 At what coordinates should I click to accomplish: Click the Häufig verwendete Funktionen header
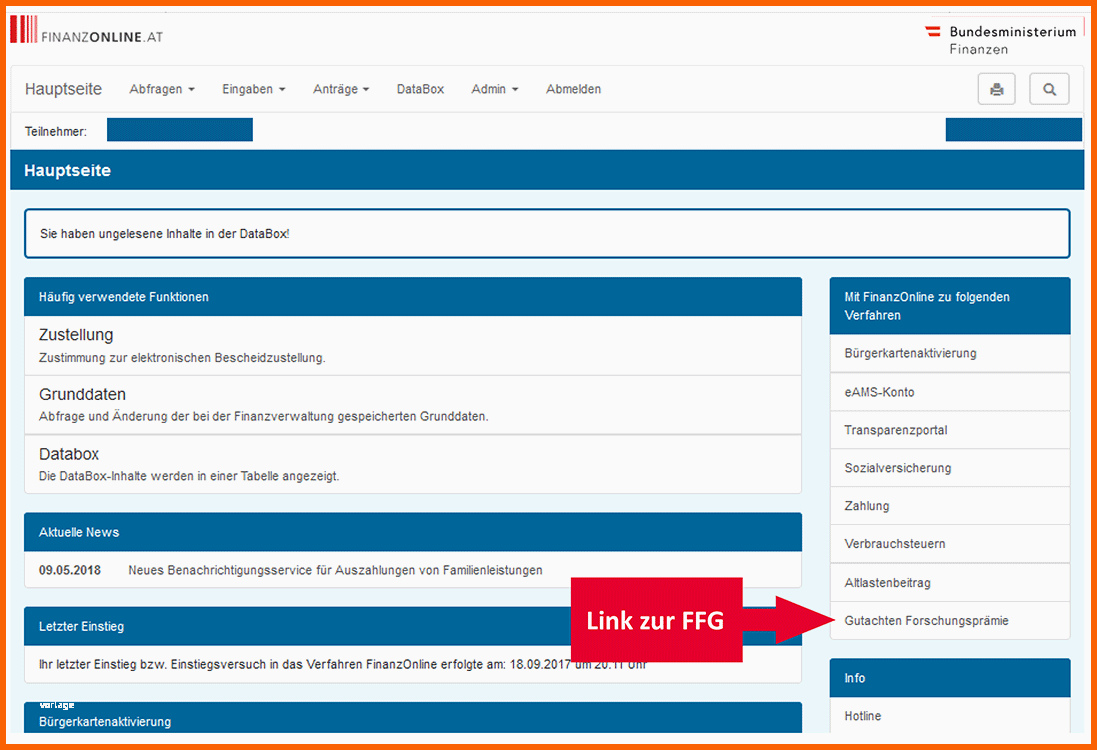point(413,297)
